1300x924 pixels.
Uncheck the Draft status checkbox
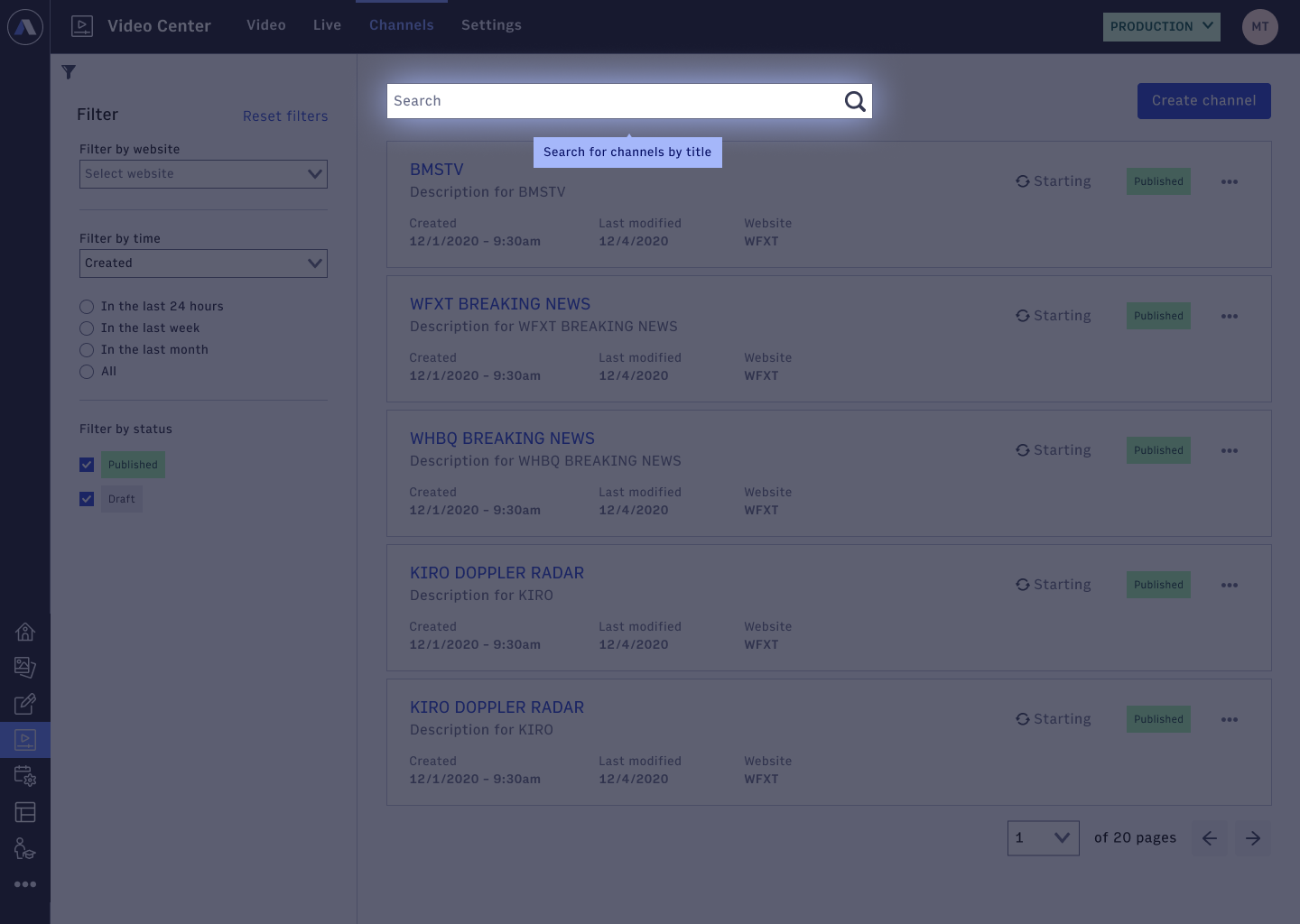point(87,499)
